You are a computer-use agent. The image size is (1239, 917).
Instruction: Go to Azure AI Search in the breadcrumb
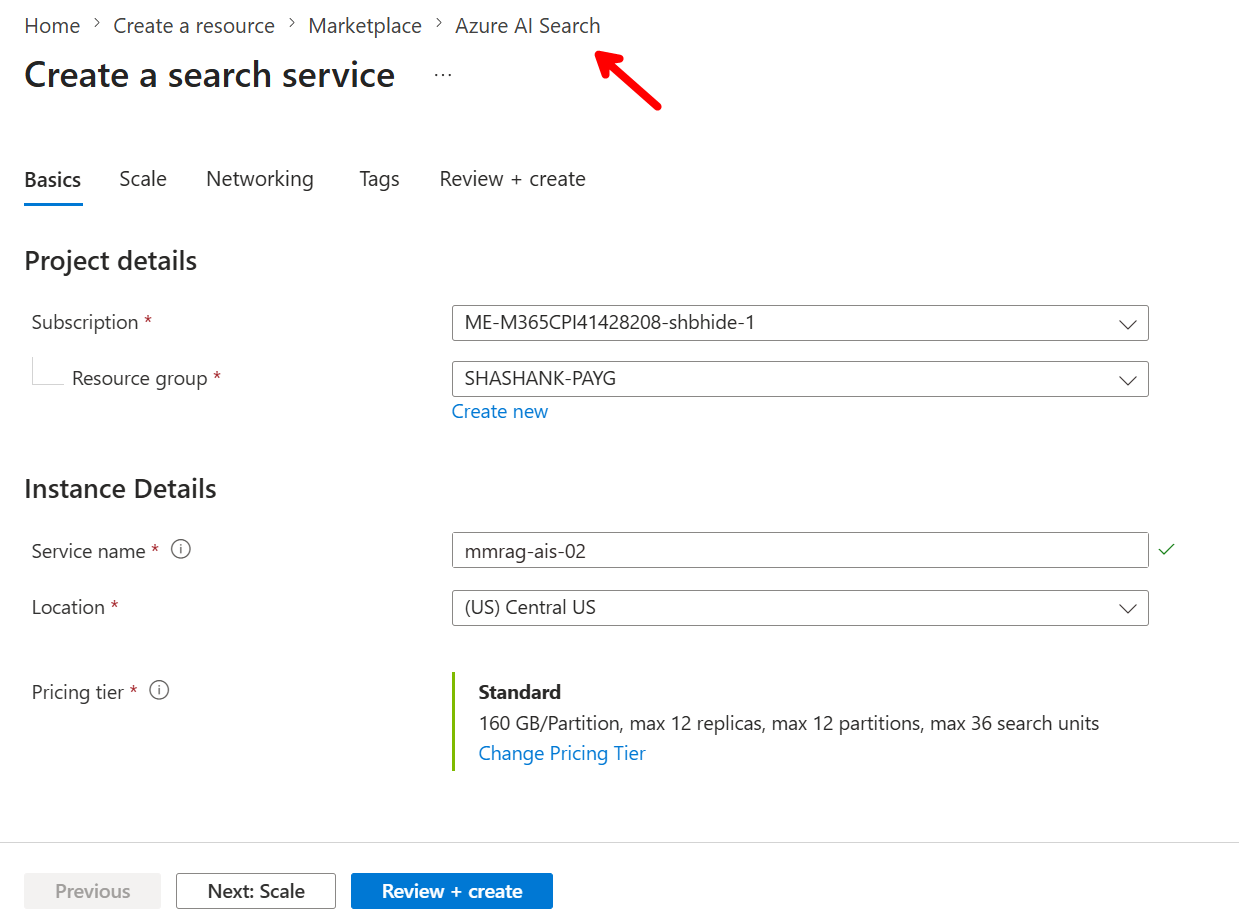pos(528,26)
